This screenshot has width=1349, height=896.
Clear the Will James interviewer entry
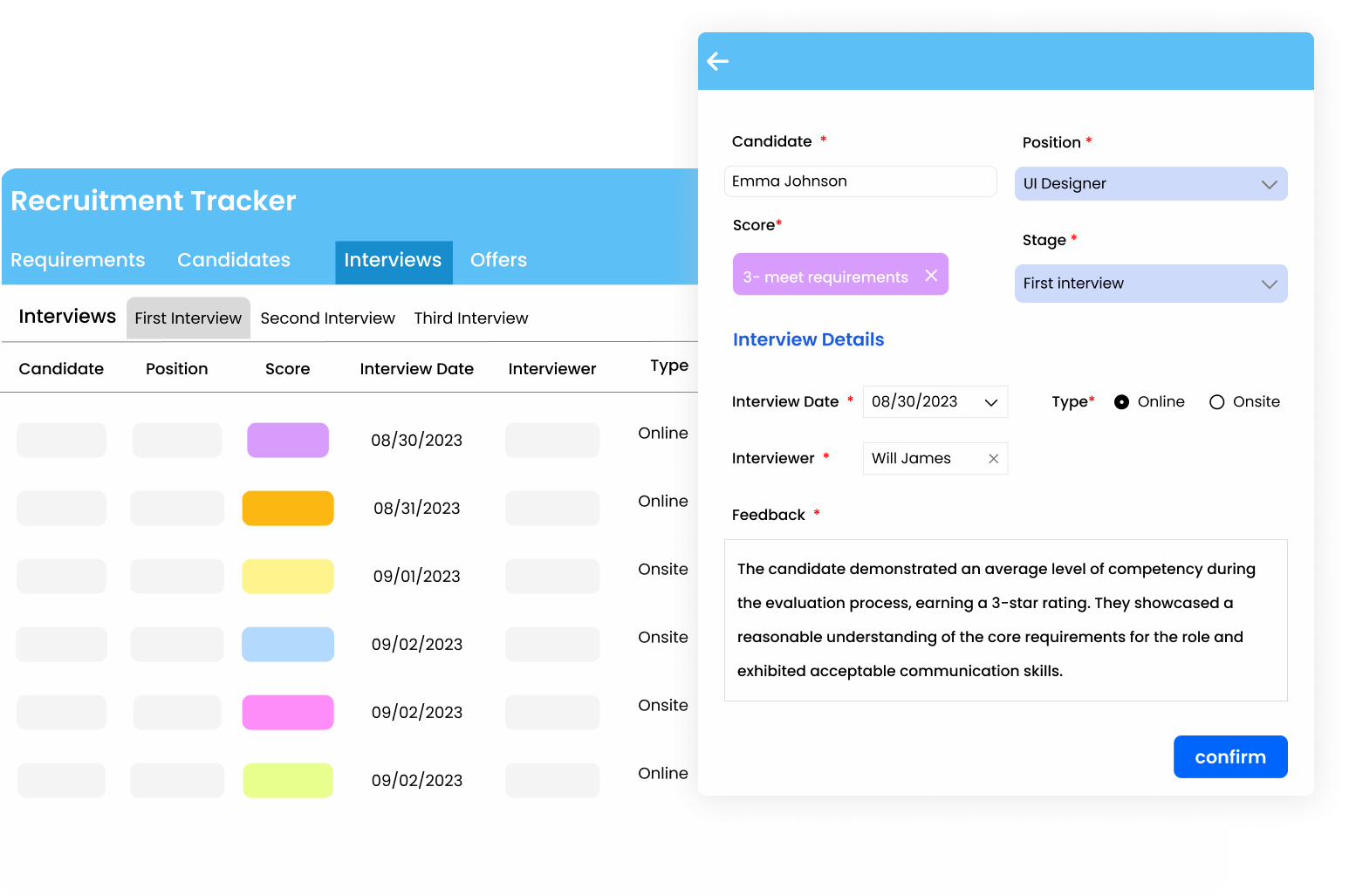[x=993, y=459]
